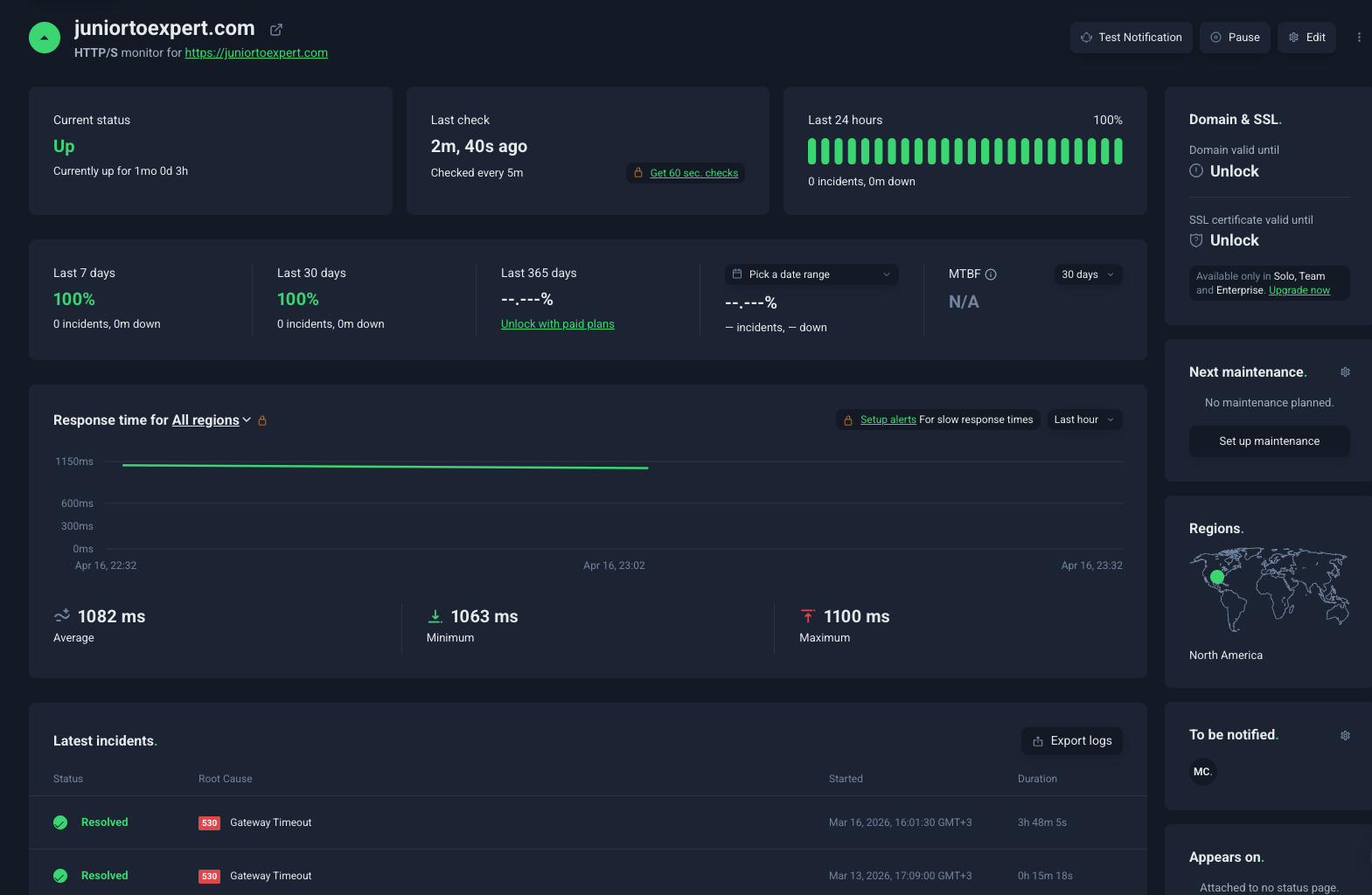This screenshot has height=895, width=1372.
Task: Click North America region label
Action: [x=1226, y=656]
